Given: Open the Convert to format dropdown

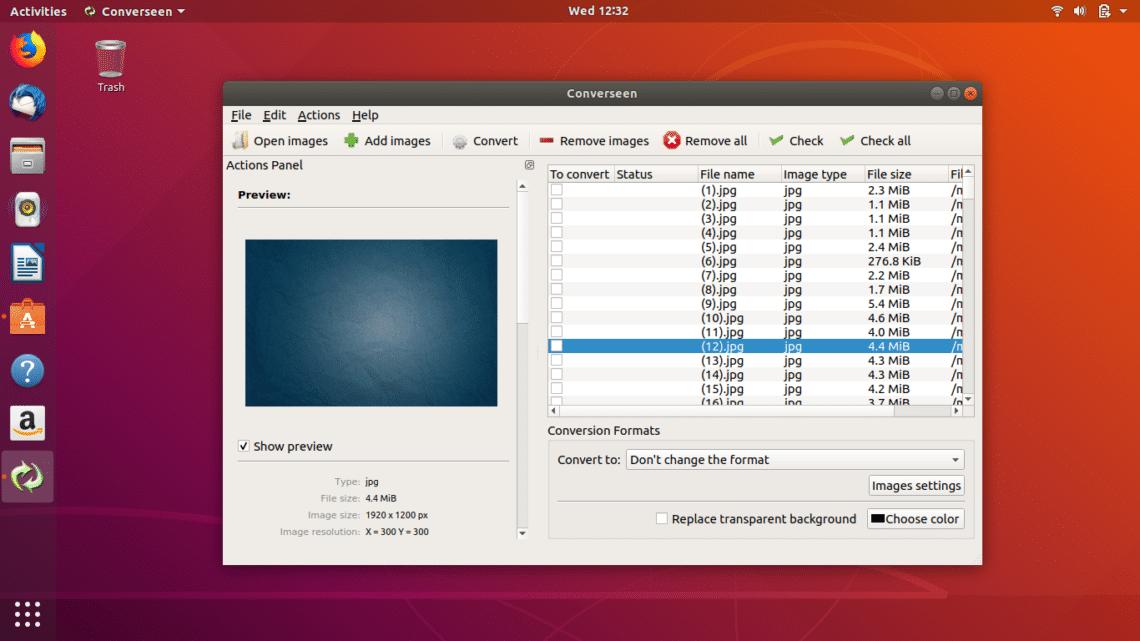Looking at the screenshot, I should [795, 459].
